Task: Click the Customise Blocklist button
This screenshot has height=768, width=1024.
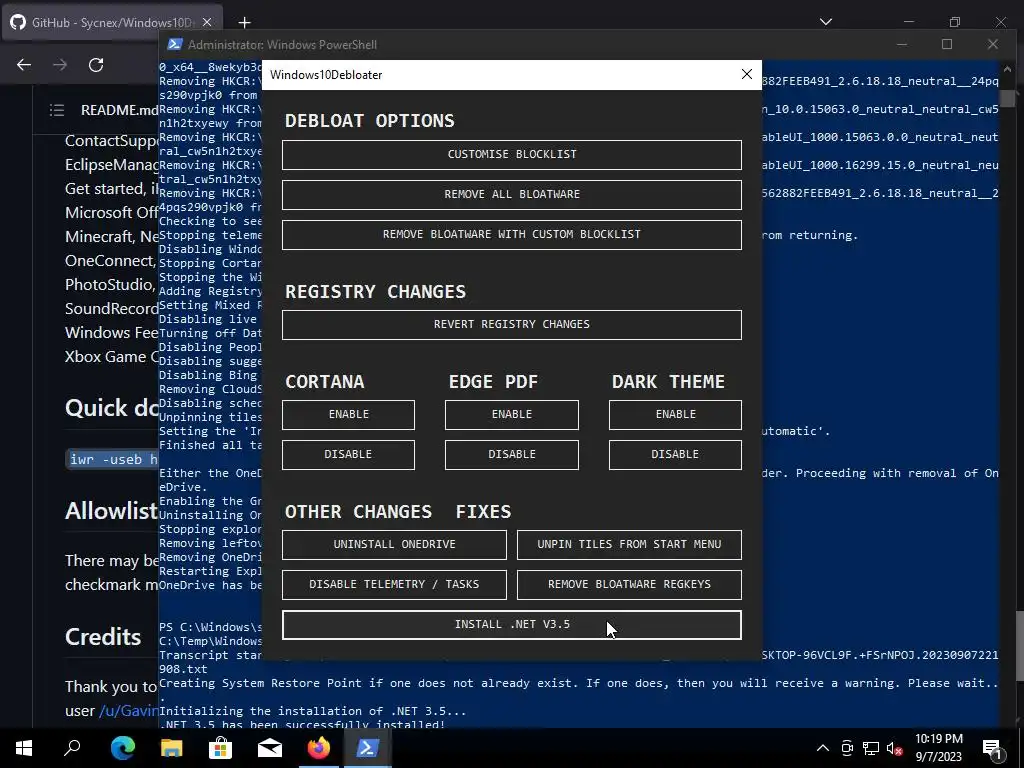Action: (x=511, y=155)
